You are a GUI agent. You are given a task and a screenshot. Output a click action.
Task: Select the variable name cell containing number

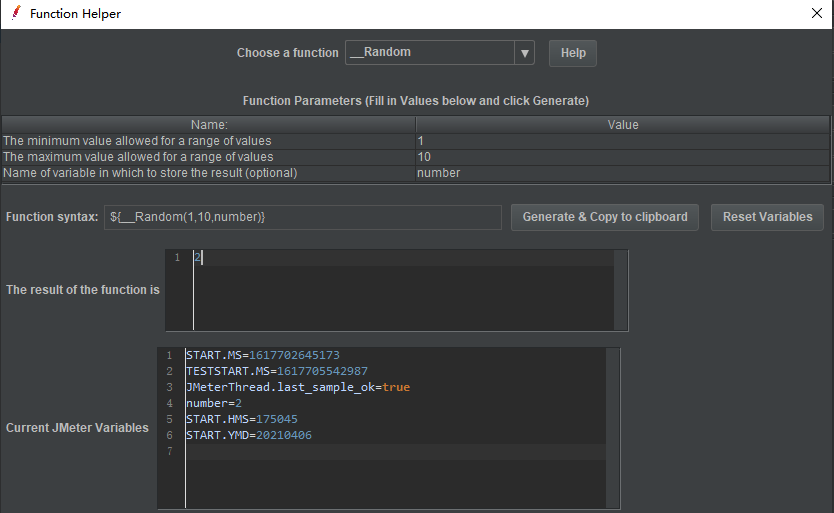point(622,173)
